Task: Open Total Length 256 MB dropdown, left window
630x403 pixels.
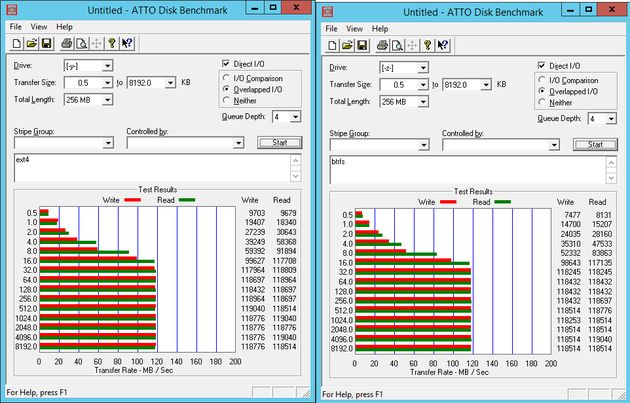Action: 107,100
